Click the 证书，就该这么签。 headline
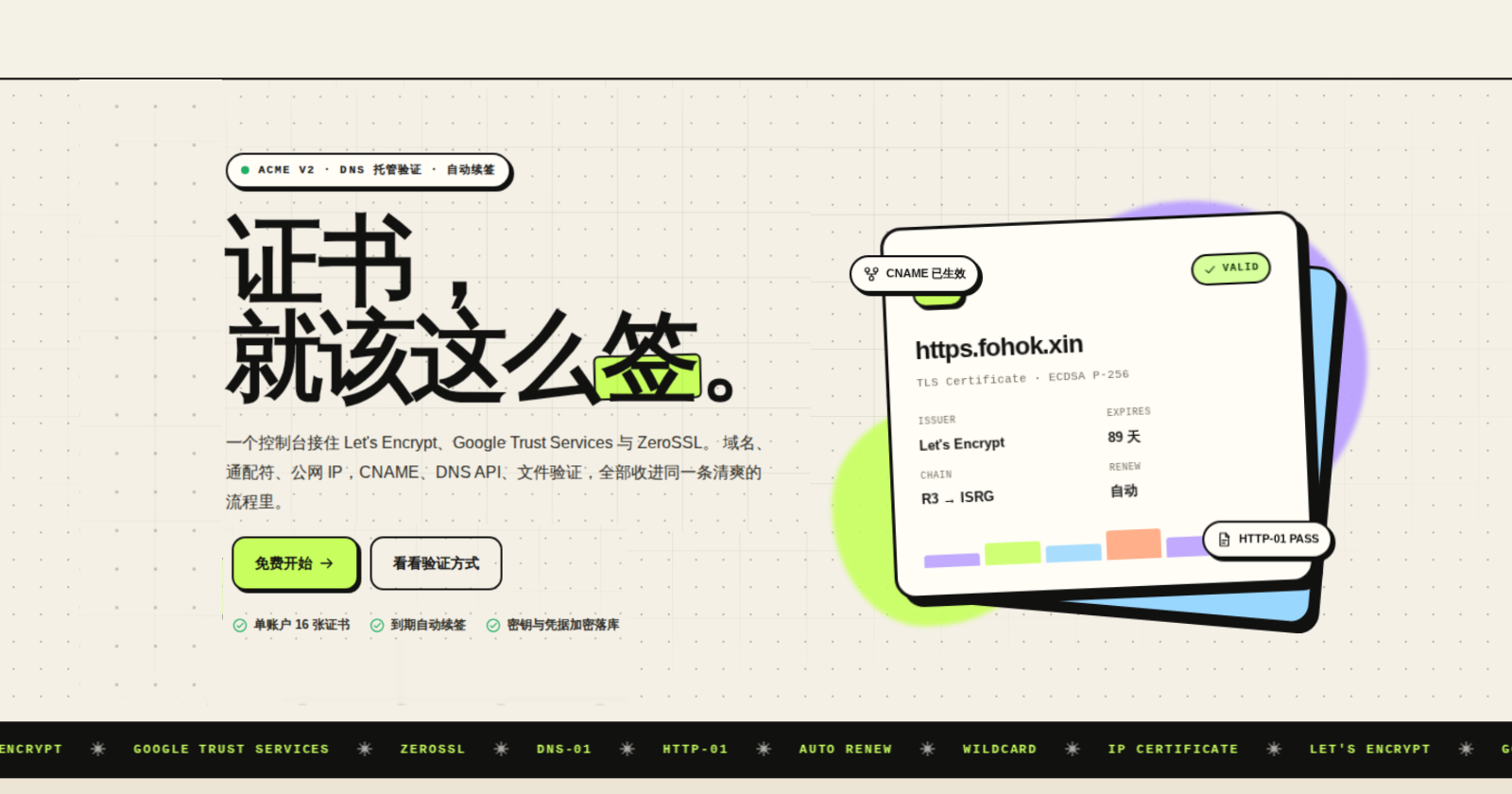Image resolution: width=1512 pixels, height=794 pixels. click(x=480, y=309)
